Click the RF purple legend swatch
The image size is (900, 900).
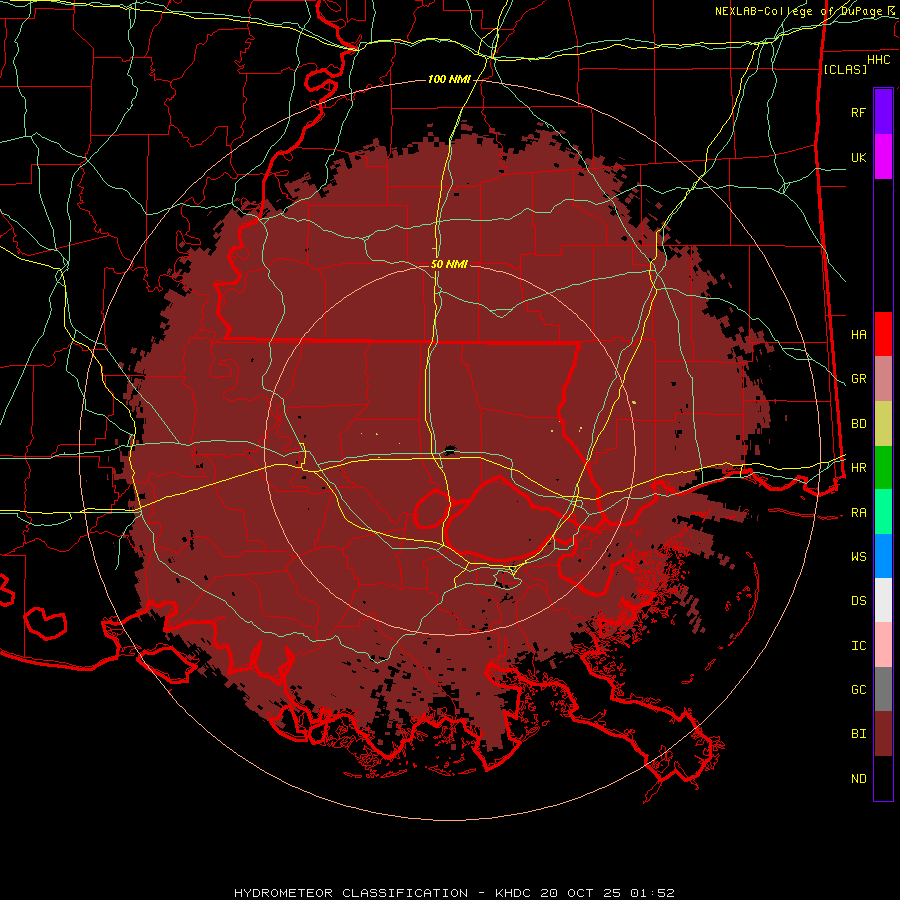pos(883,112)
